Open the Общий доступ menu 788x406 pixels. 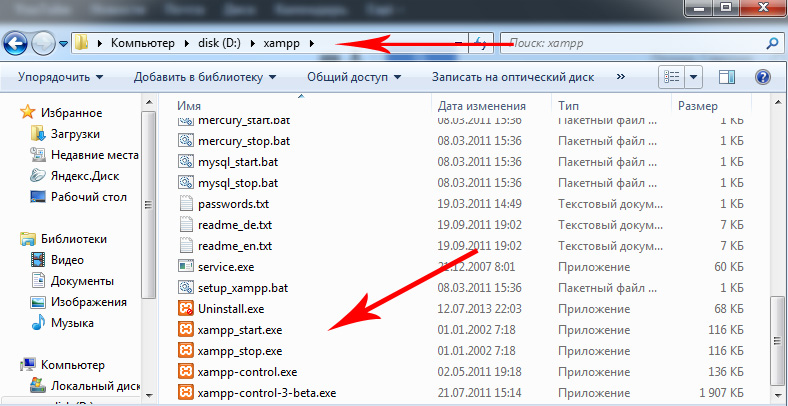[354, 77]
